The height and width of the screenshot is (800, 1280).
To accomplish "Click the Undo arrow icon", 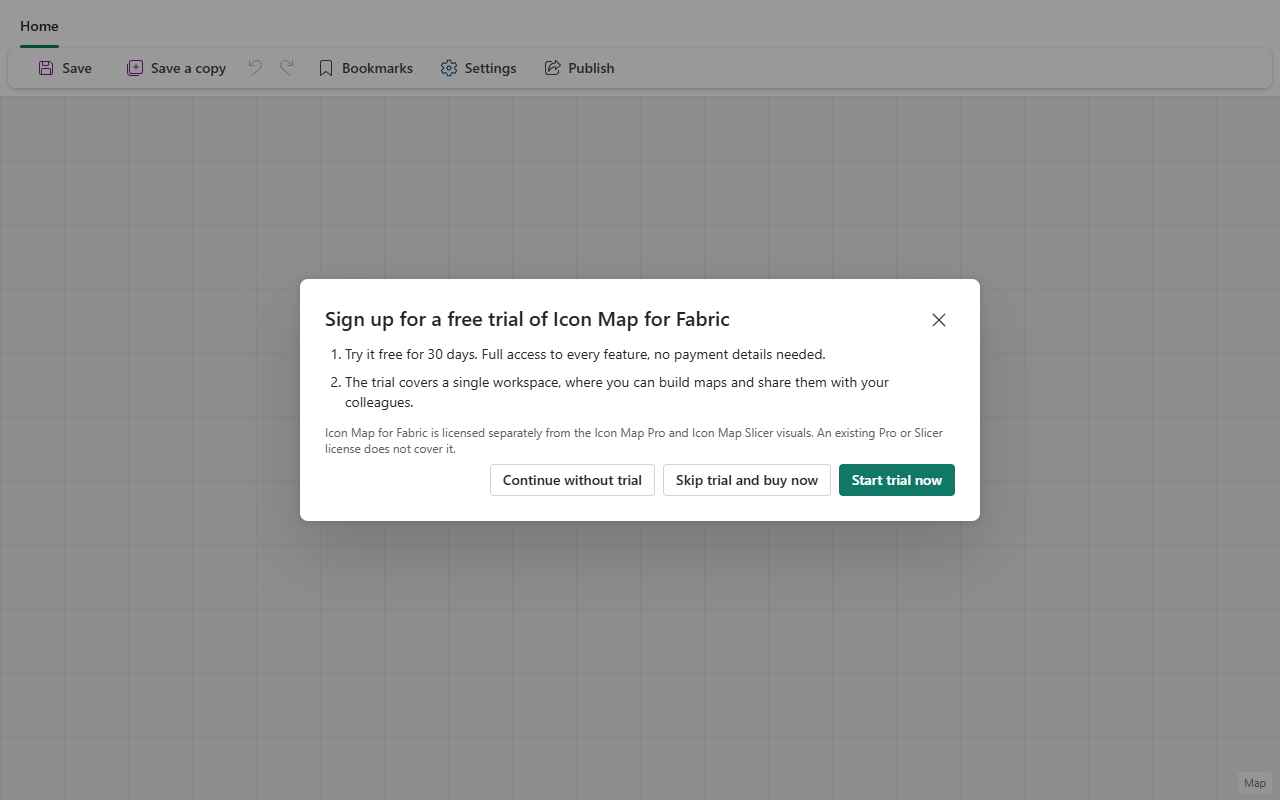I will click(255, 67).
